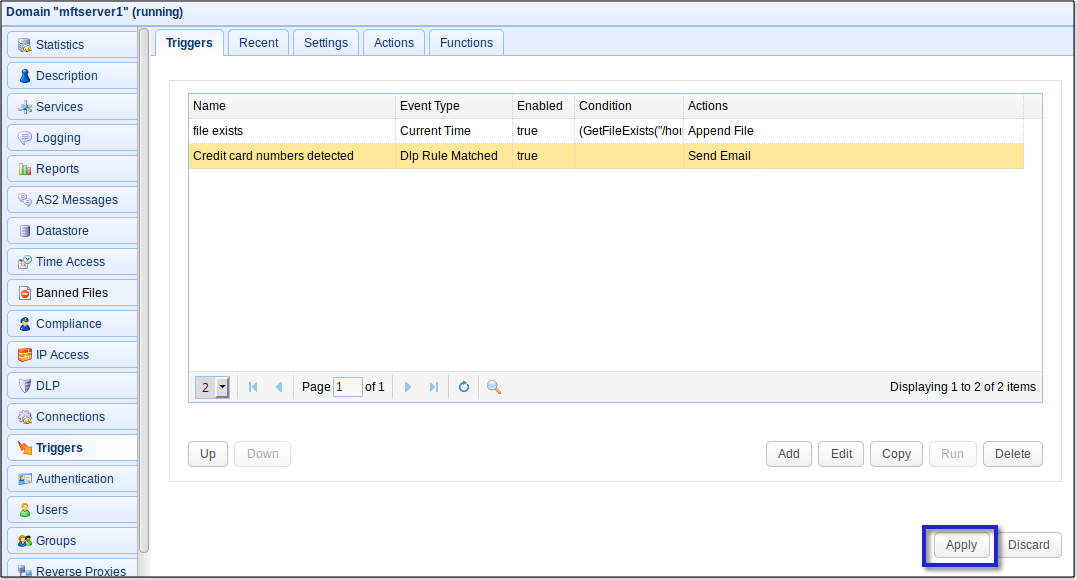Jump to the last page icon
Screen dimensions: 1077x580
coord(434,387)
